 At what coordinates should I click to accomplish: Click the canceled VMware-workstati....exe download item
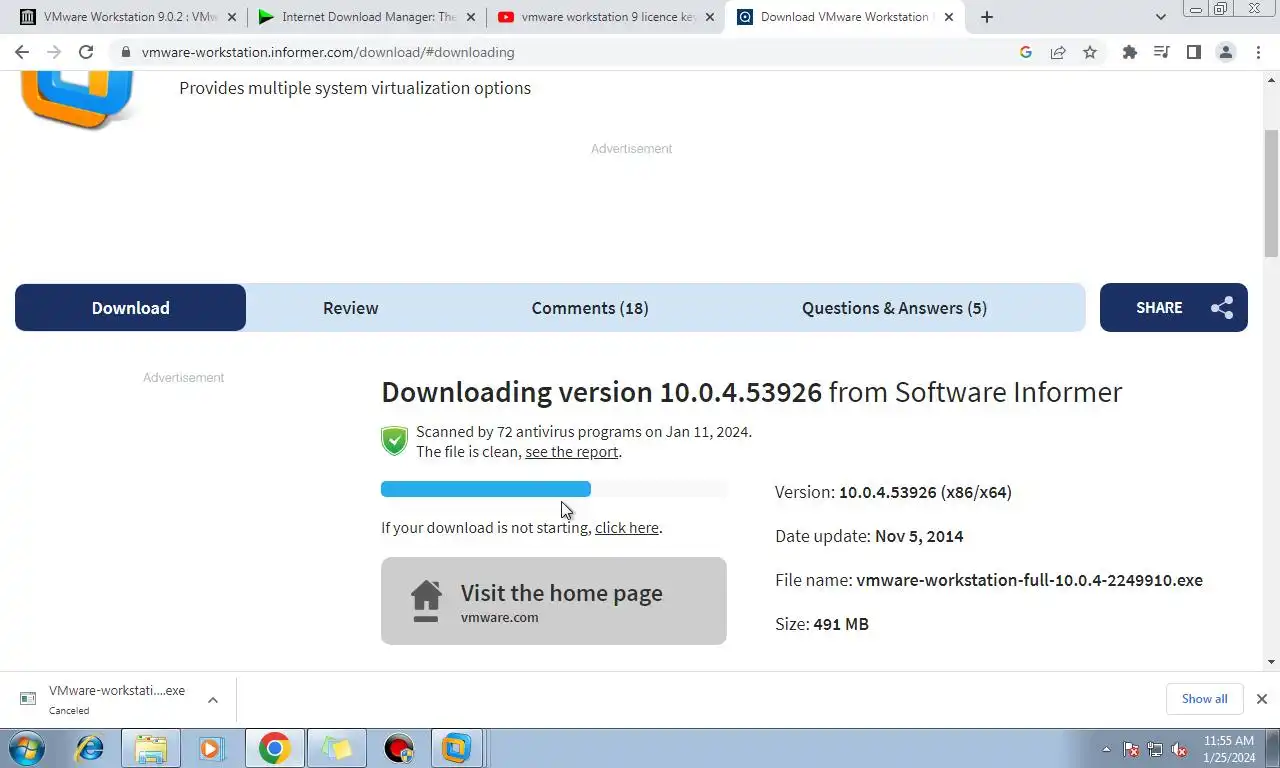[116, 699]
